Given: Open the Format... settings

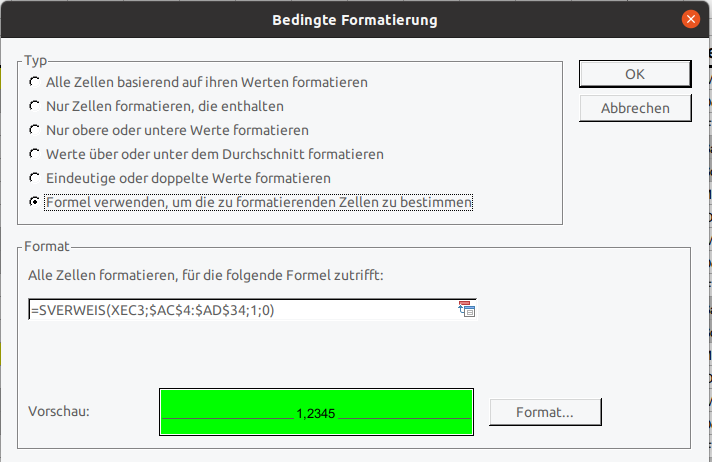Looking at the screenshot, I should coord(544,411).
